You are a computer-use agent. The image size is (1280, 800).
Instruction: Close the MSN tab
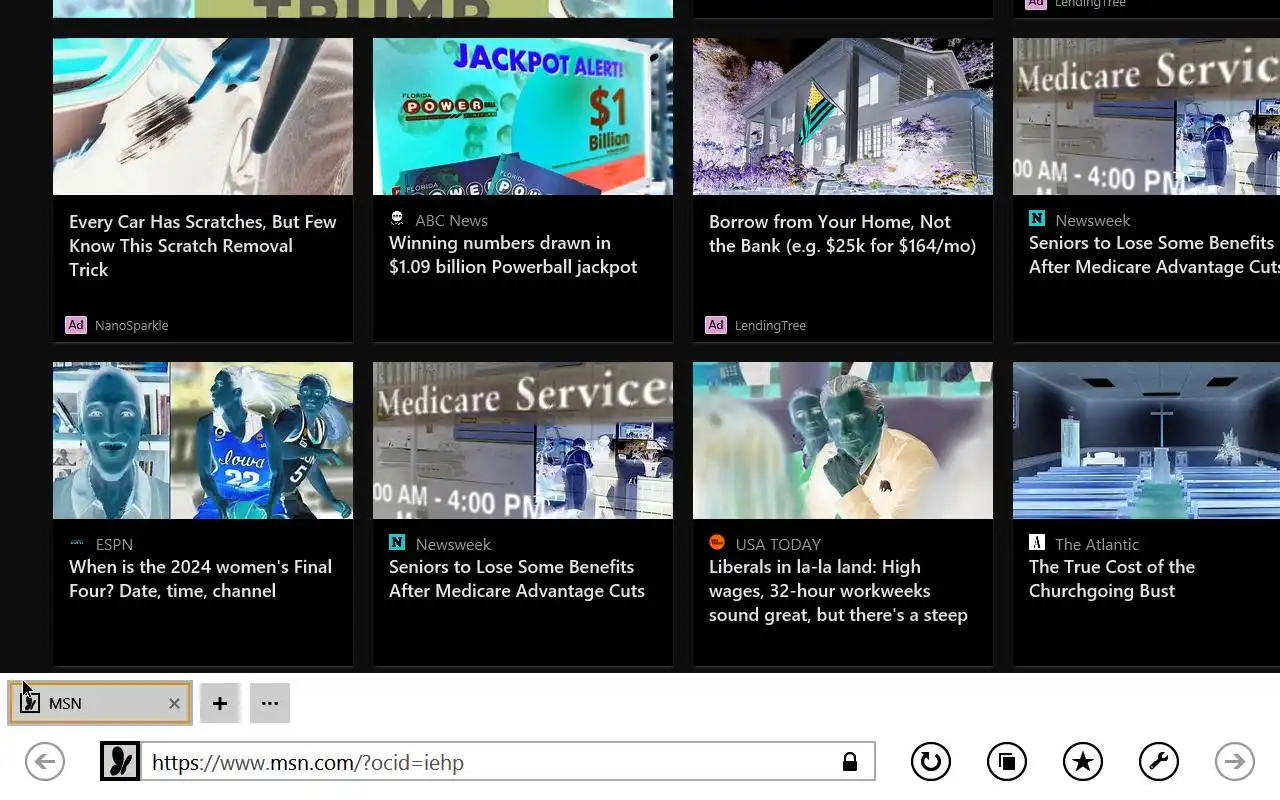tap(174, 704)
